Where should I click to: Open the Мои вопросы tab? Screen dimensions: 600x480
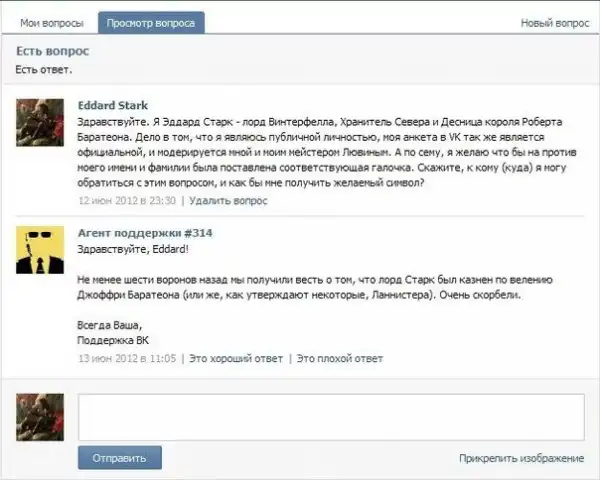tap(52, 22)
